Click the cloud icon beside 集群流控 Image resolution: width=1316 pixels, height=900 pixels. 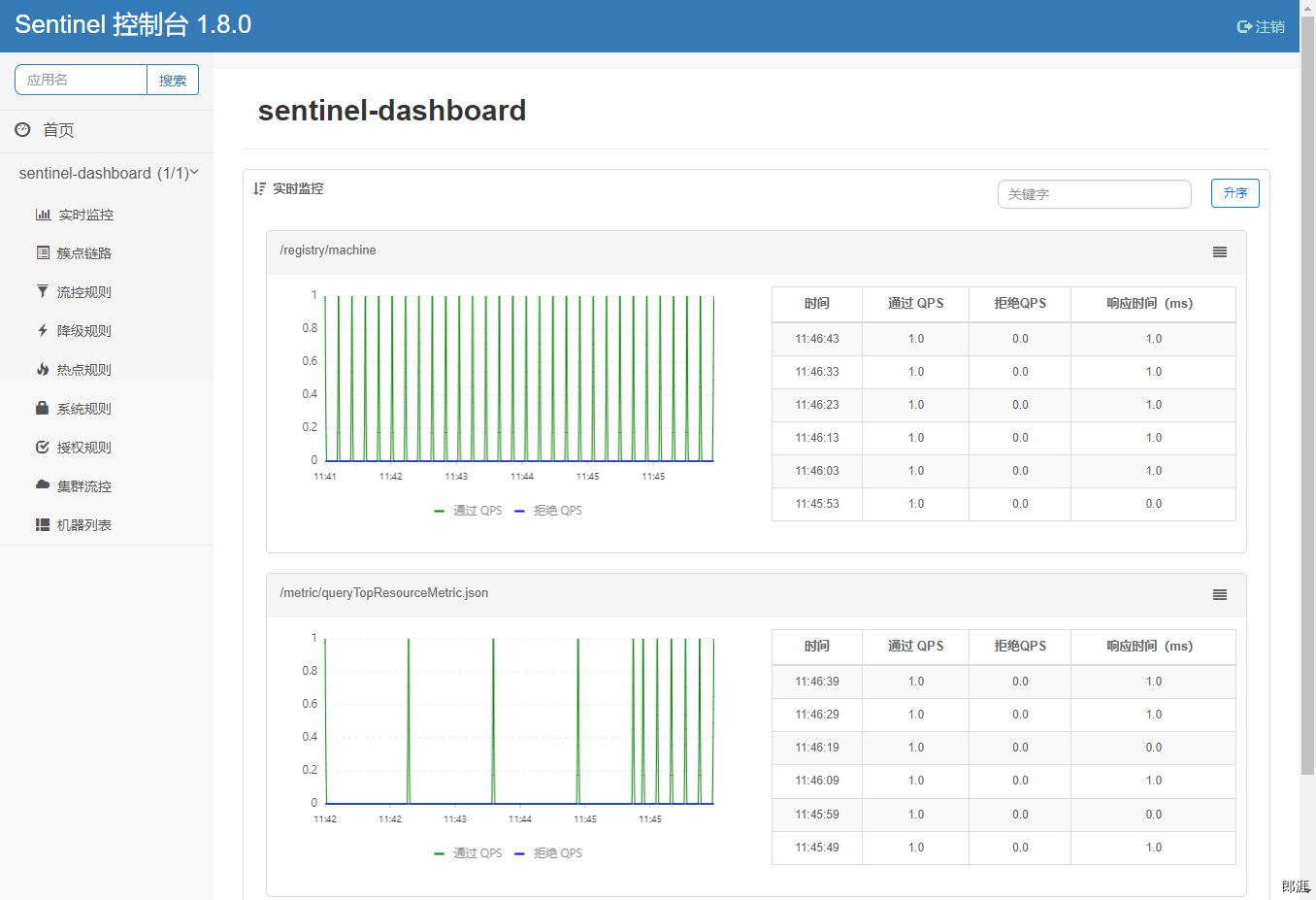point(43,484)
